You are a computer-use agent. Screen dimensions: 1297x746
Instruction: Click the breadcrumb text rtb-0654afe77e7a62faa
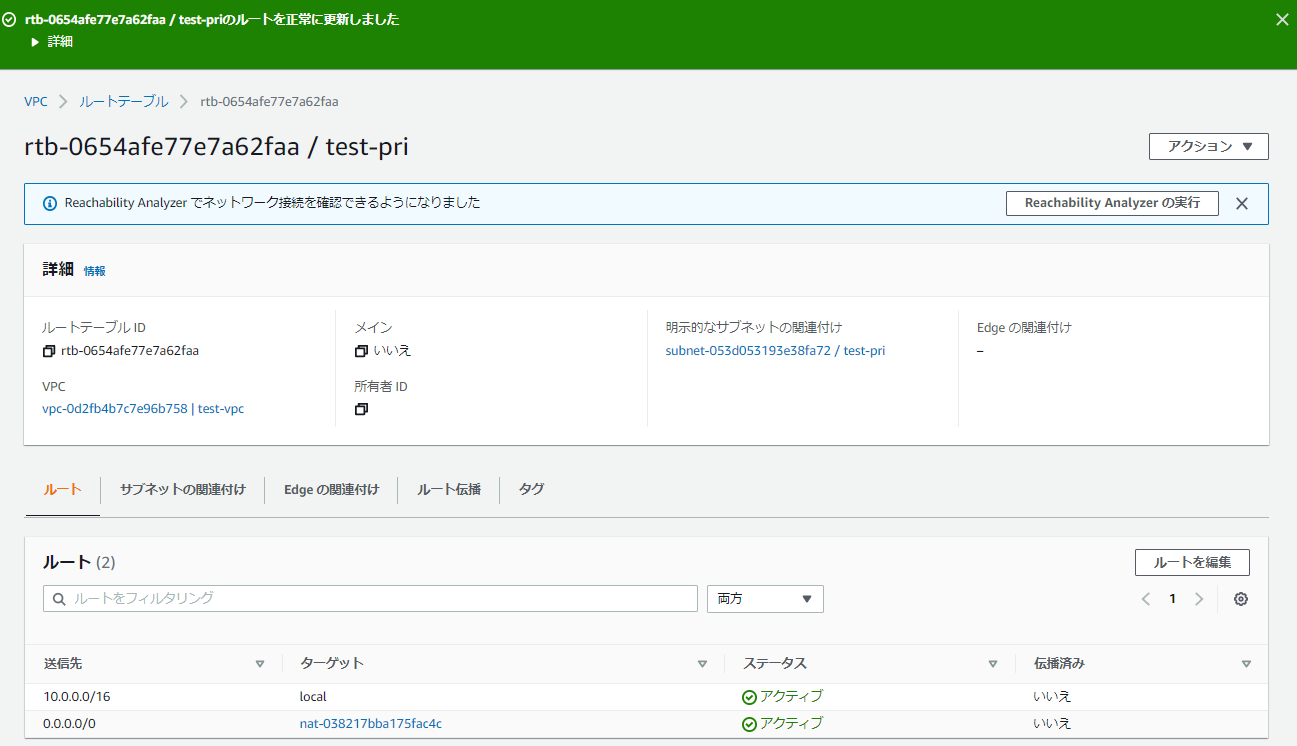click(x=269, y=102)
